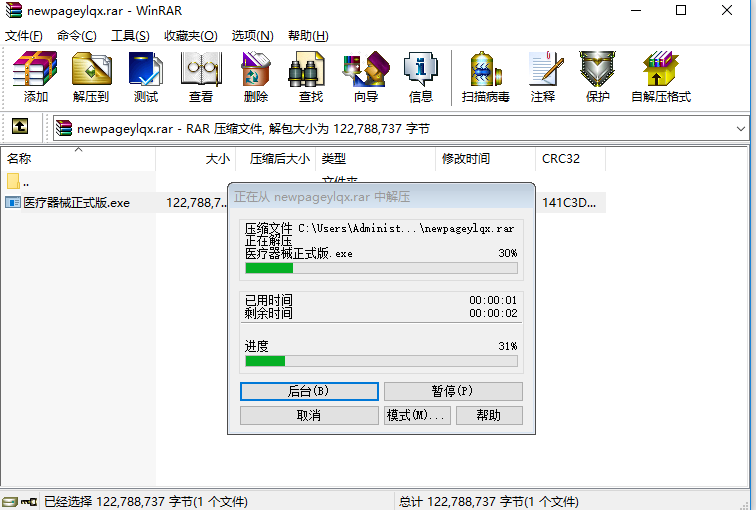The image size is (756, 510).
Task: Click the 已用时间 value 00:00:01
Action: 493,300
